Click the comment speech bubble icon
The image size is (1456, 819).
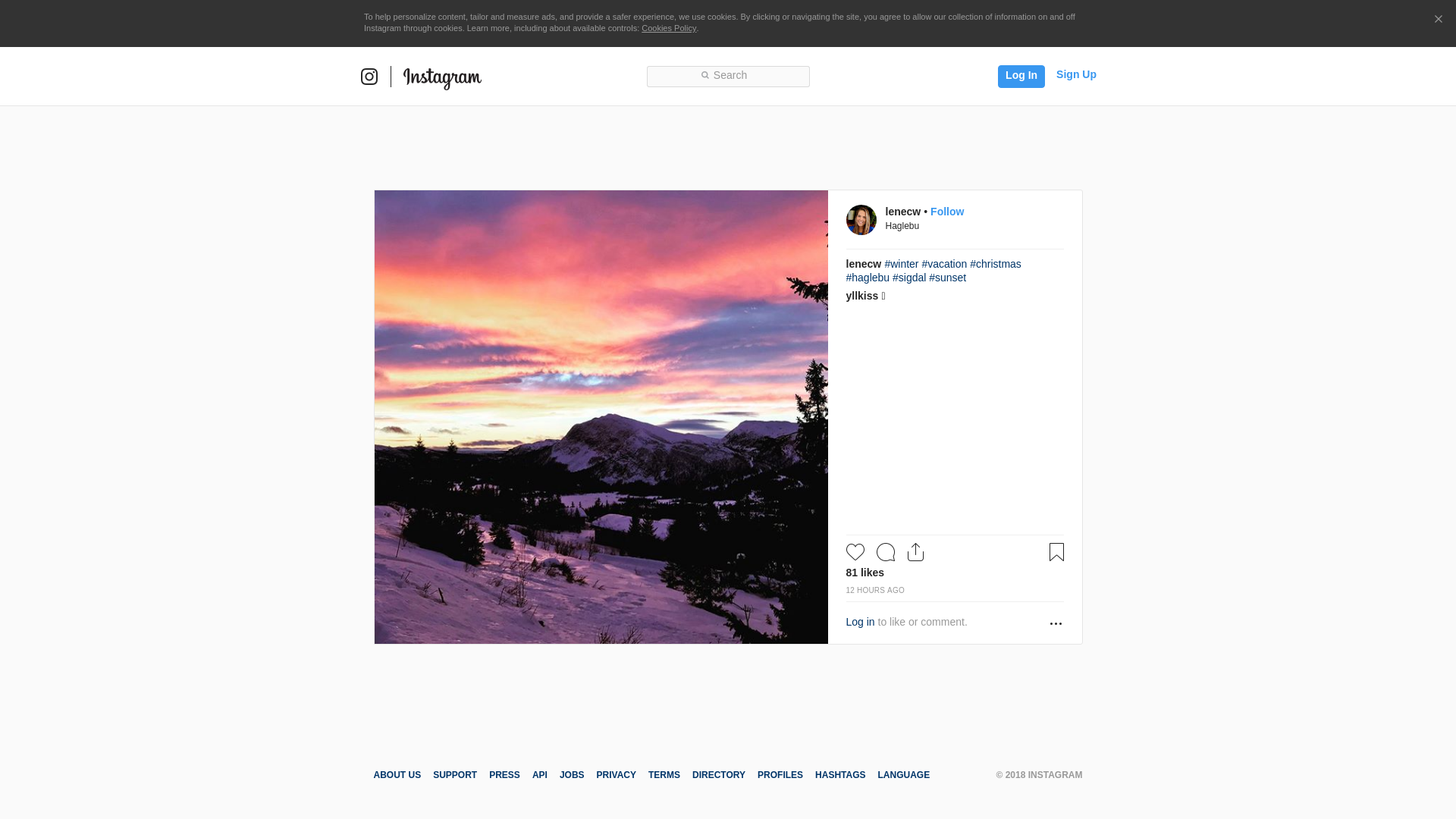(x=886, y=552)
